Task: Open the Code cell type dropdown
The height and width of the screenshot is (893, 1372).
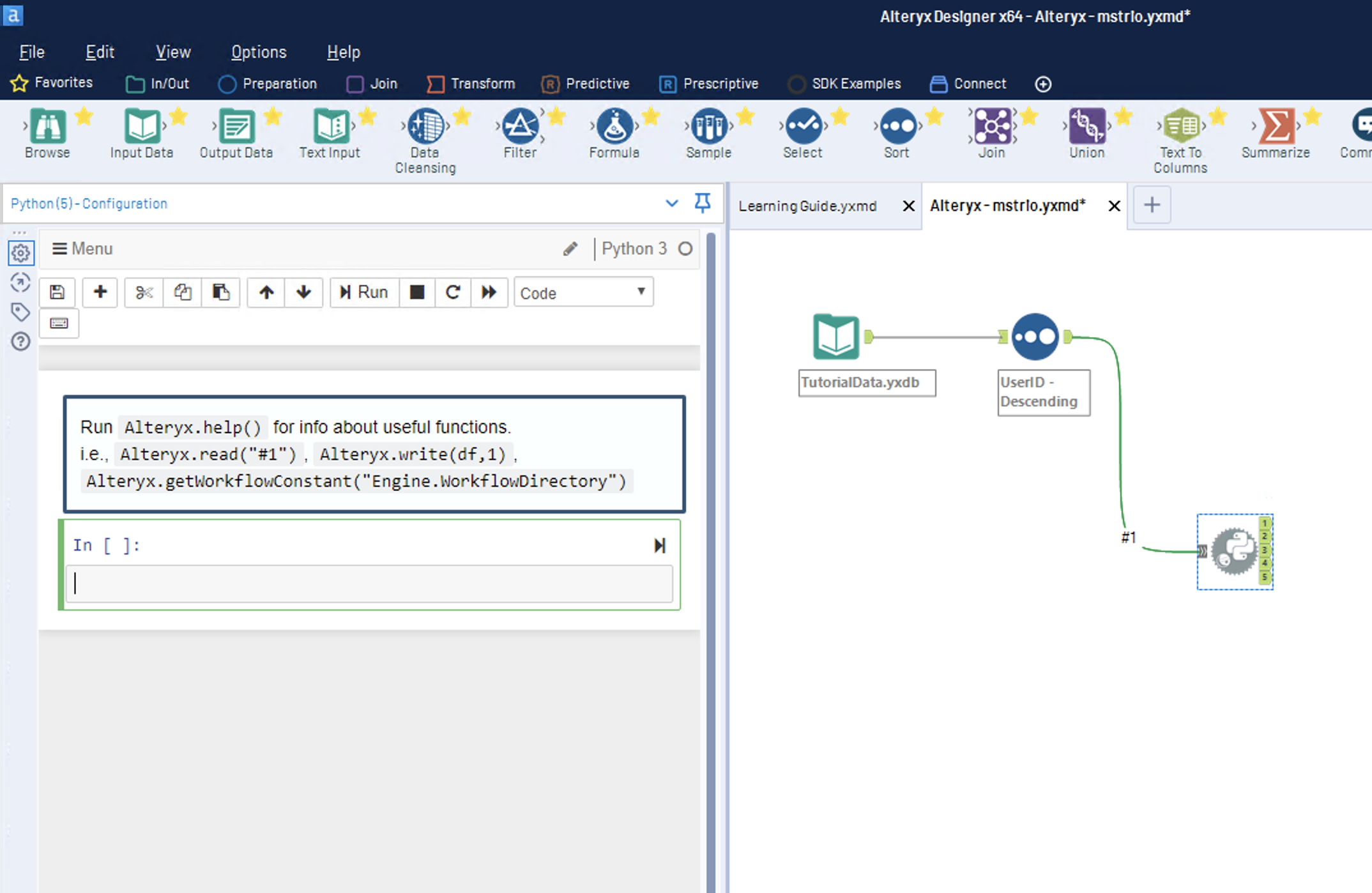Action: (583, 292)
